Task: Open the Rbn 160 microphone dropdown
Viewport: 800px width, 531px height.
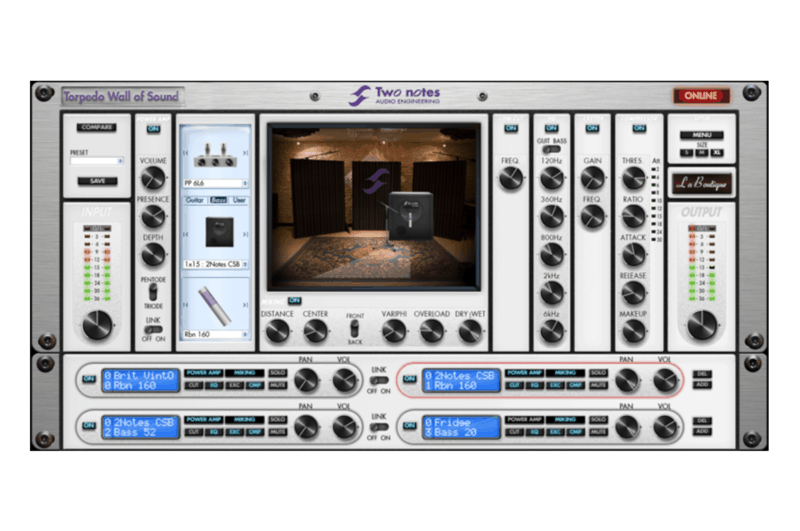Action: pos(215,335)
